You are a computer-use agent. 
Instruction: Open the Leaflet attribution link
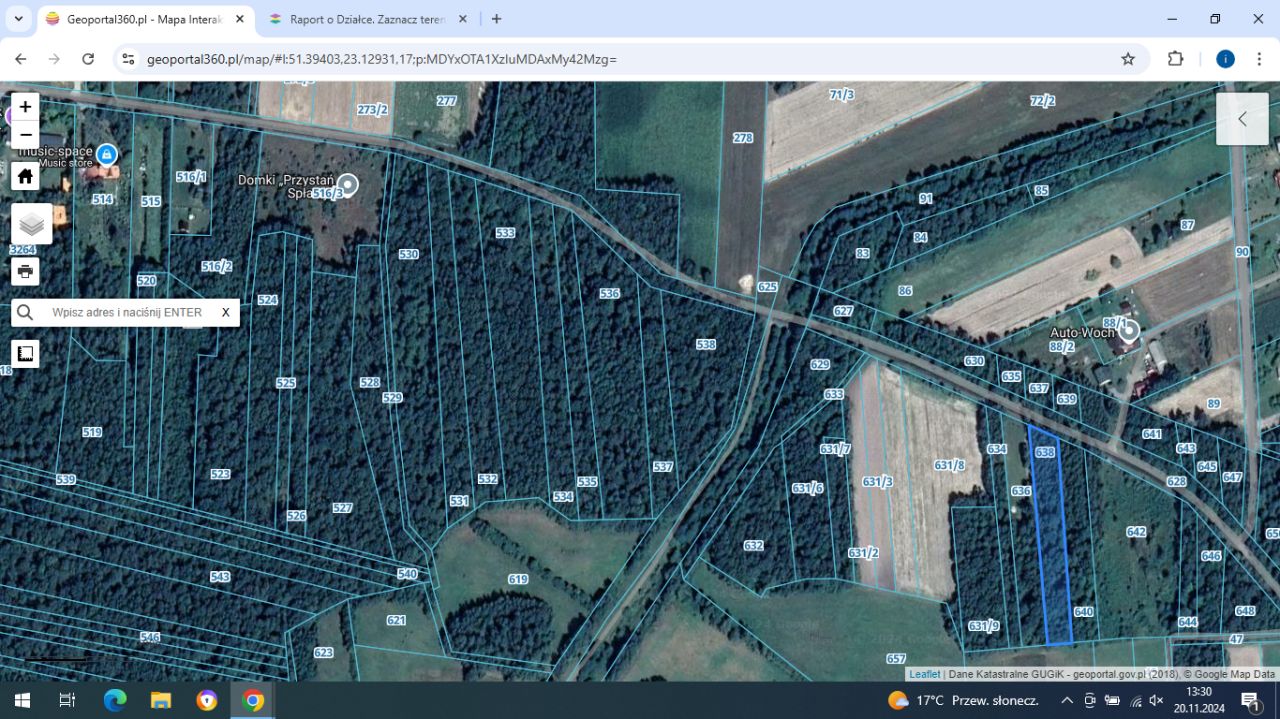tap(924, 674)
